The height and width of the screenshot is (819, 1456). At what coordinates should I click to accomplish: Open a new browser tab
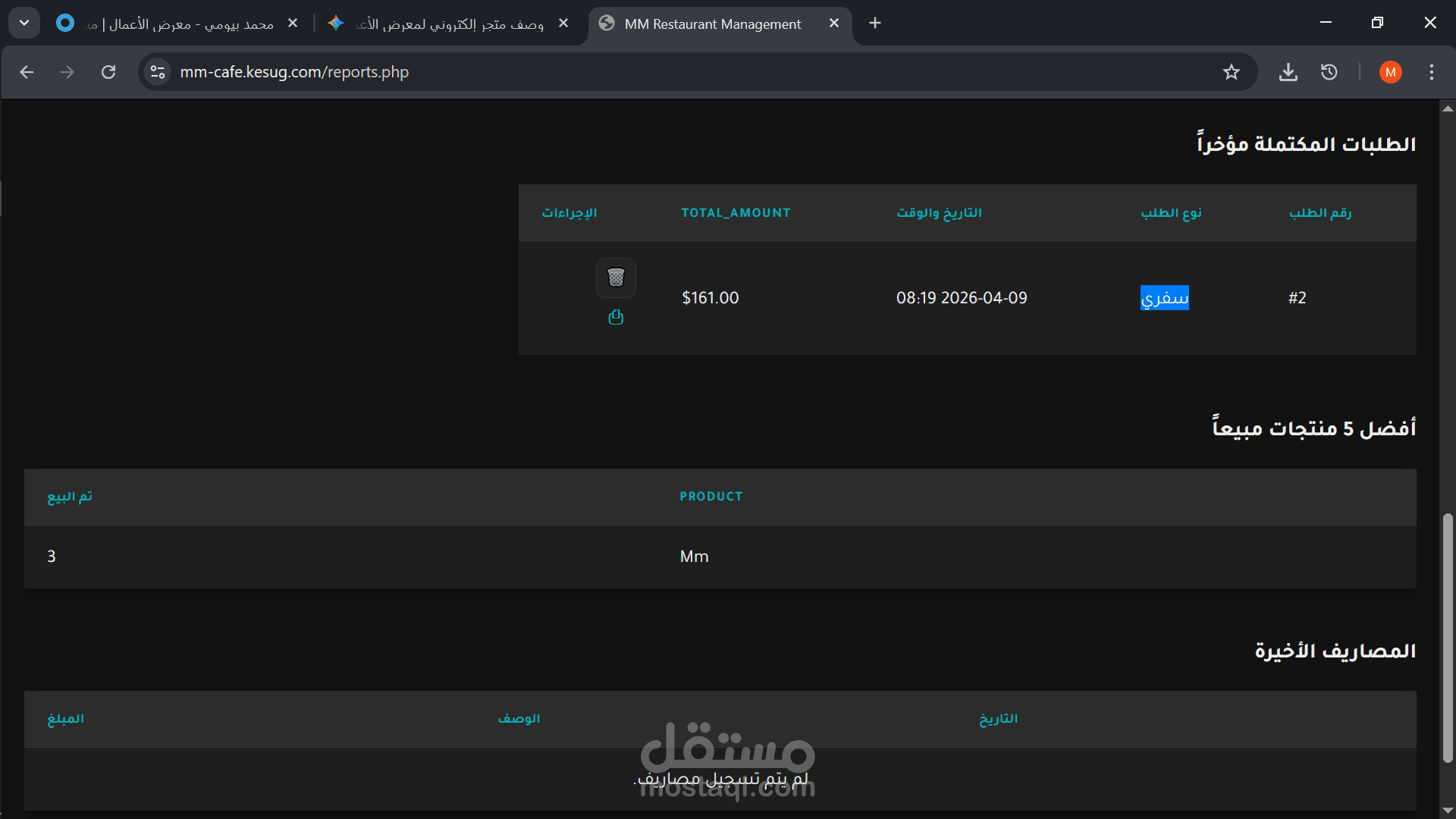click(x=874, y=24)
